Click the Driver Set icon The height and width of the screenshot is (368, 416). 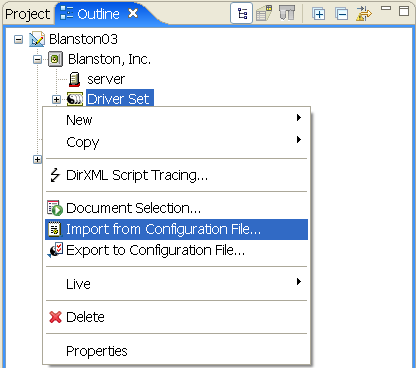75,99
